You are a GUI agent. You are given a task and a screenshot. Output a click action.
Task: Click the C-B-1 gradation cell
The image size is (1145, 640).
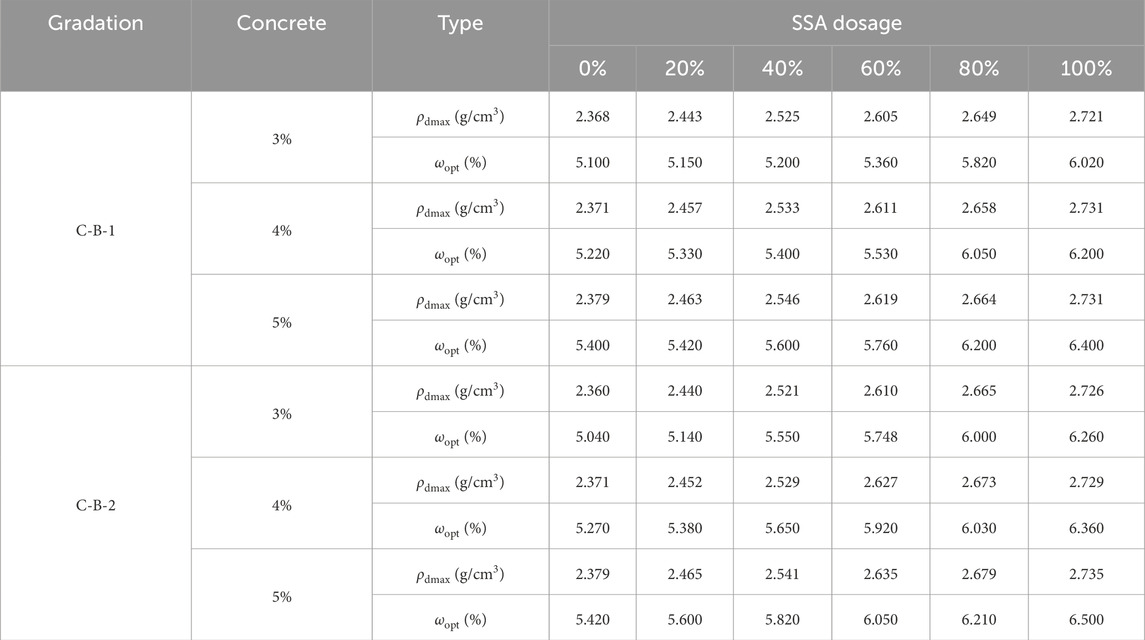pyautogui.click(x=95, y=230)
